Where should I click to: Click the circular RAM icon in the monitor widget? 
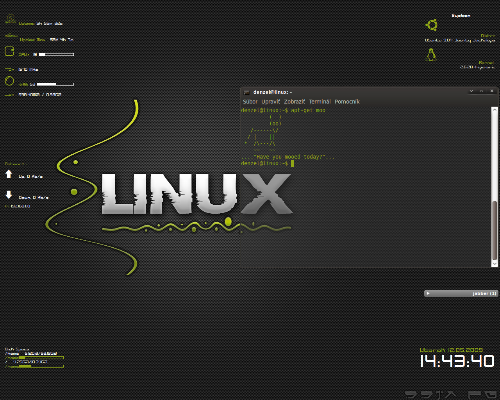pos(9,81)
